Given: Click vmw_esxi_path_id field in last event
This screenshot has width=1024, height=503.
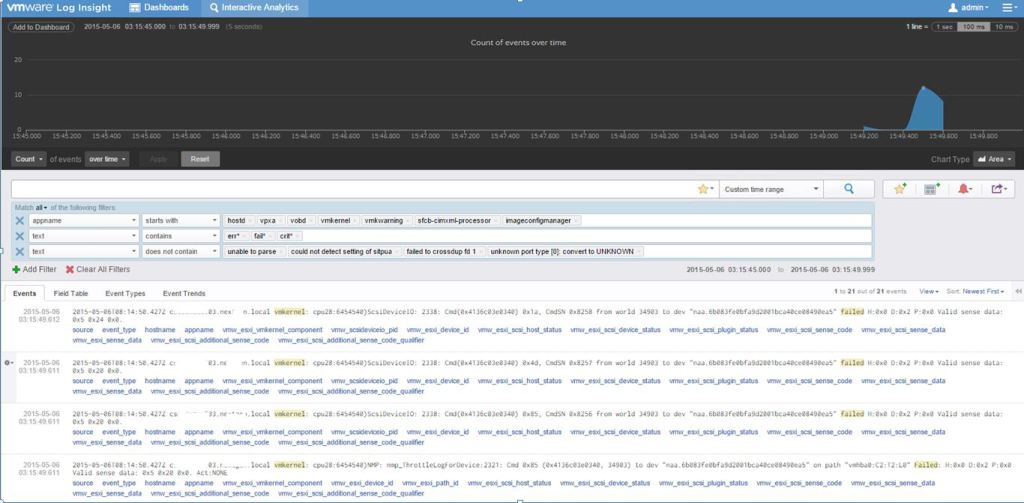Looking at the screenshot, I should tap(430, 483).
